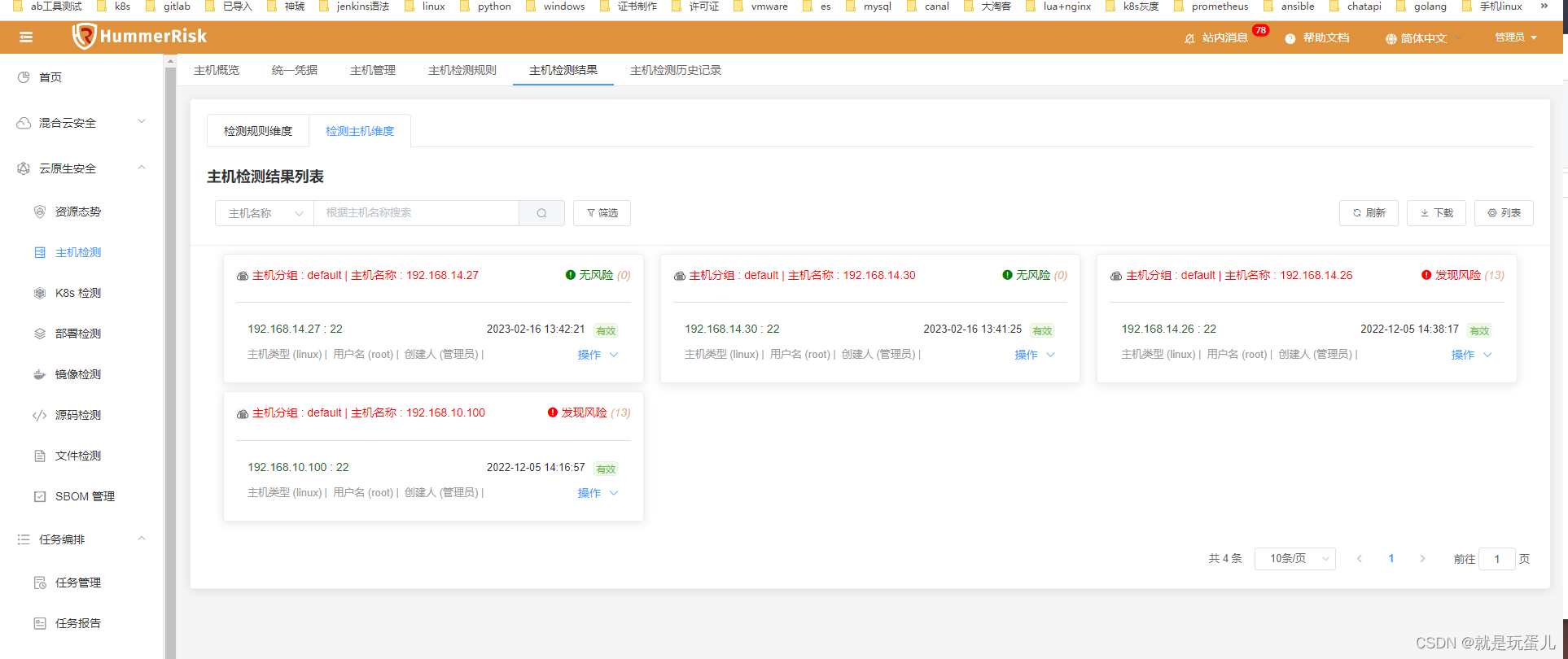Click host icon on 192.168.10.100 card
The image size is (1568, 659).
(243, 414)
